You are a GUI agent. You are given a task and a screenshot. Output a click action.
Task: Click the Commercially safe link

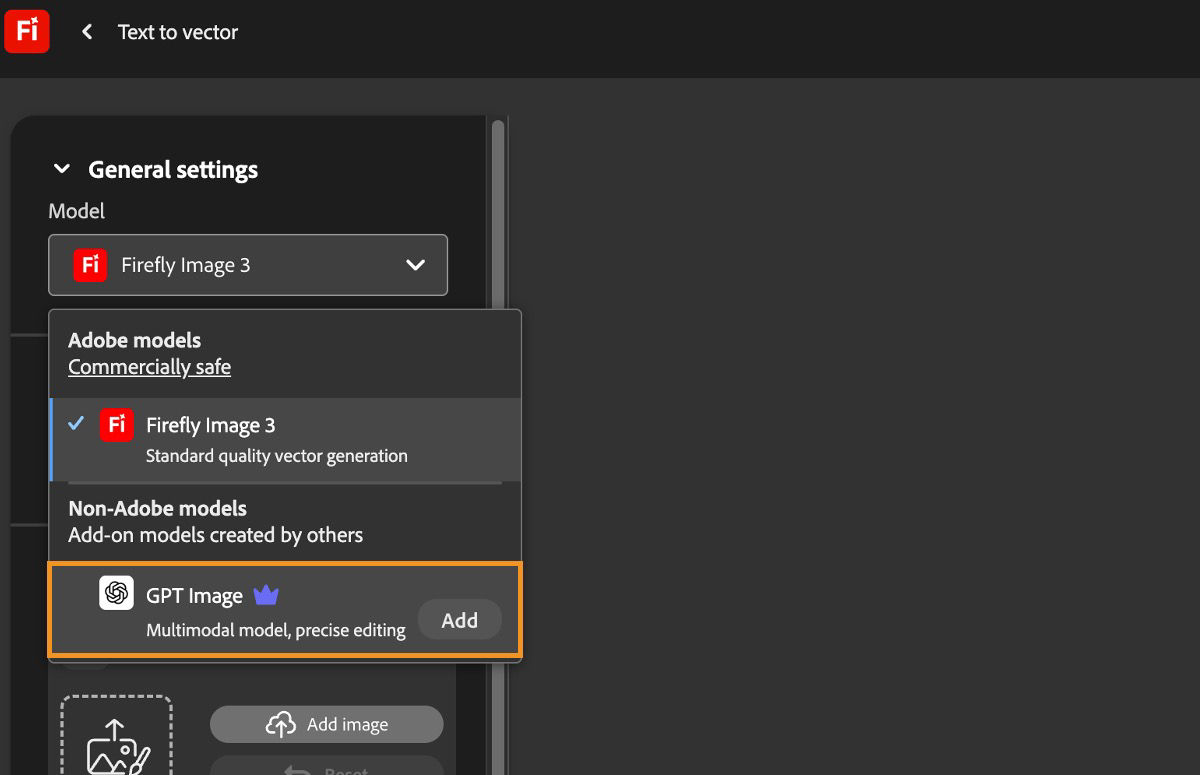[149, 367]
